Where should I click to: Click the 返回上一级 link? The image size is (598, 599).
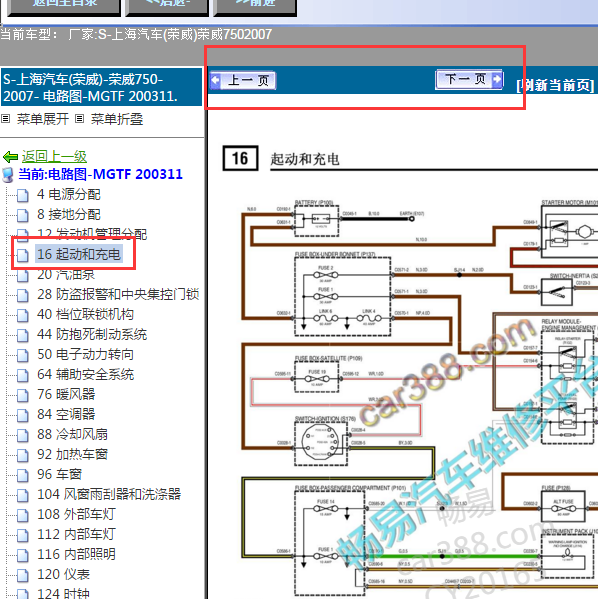[54, 157]
